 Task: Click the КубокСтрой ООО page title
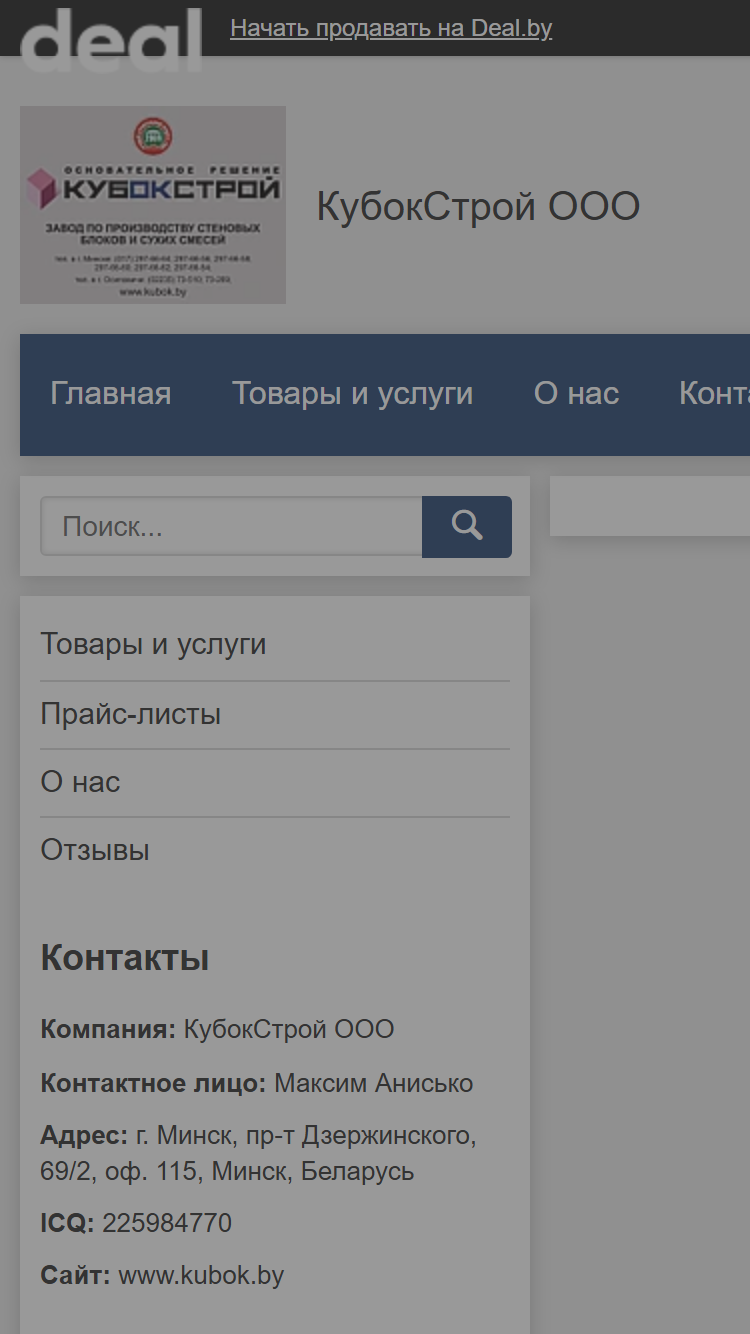click(478, 207)
